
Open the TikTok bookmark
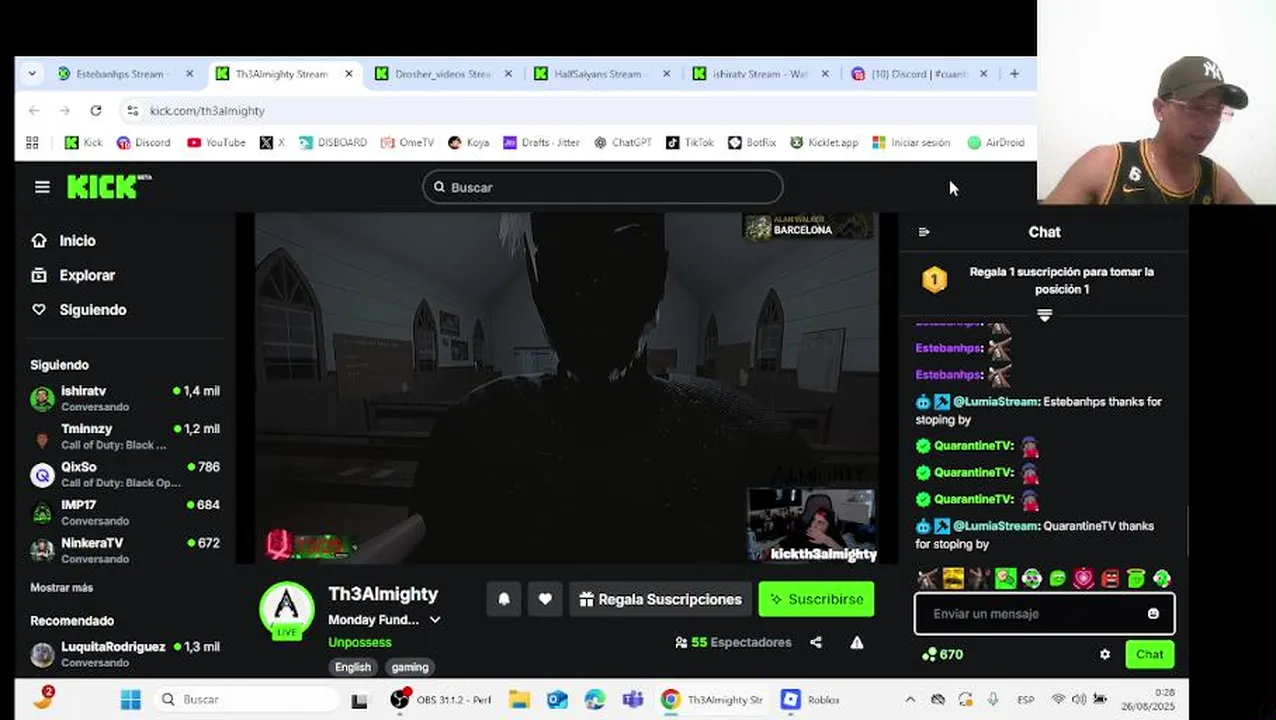pyautogui.click(x=690, y=143)
